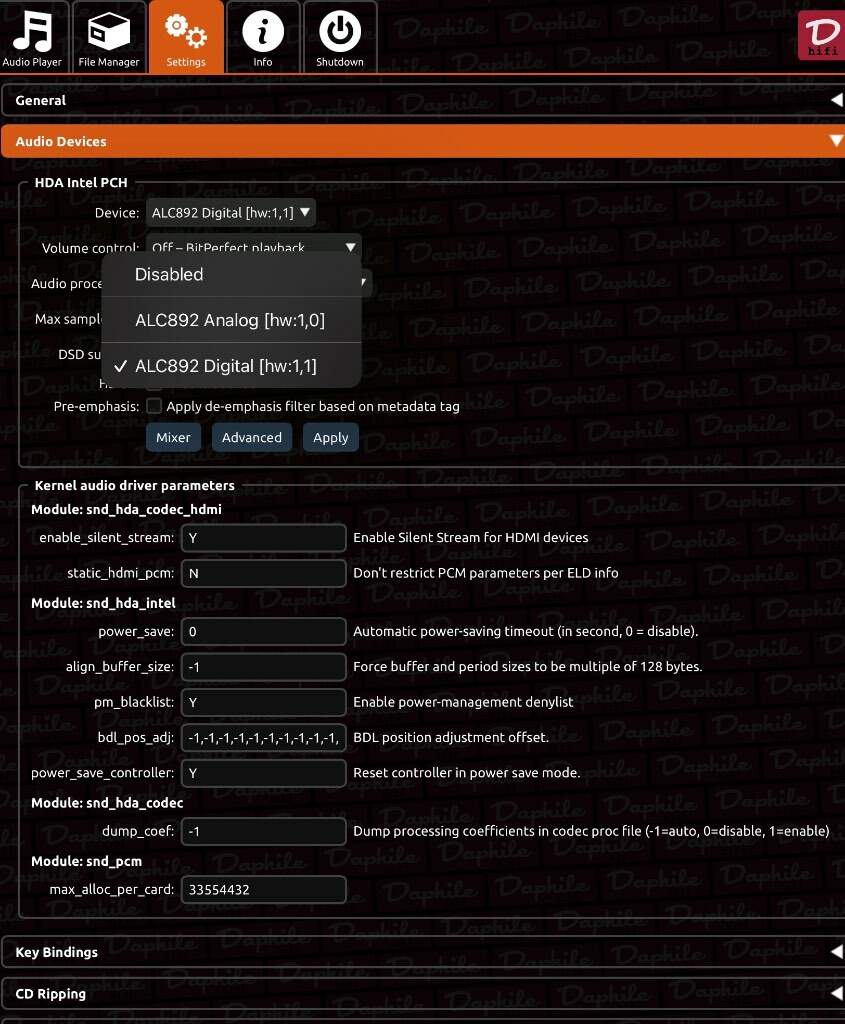Choose ALC892 Analog [hw:1,0] option
The width and height of the screenshot is (845, 1024).
(231, 320)
